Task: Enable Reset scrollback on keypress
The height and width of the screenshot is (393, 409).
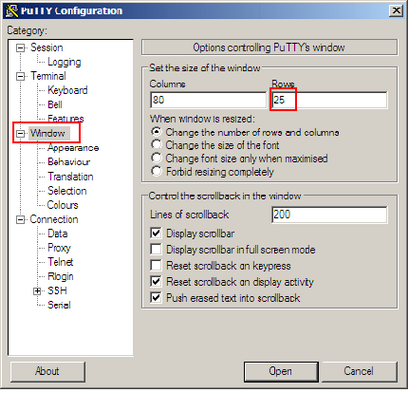Action: [156, 266]
